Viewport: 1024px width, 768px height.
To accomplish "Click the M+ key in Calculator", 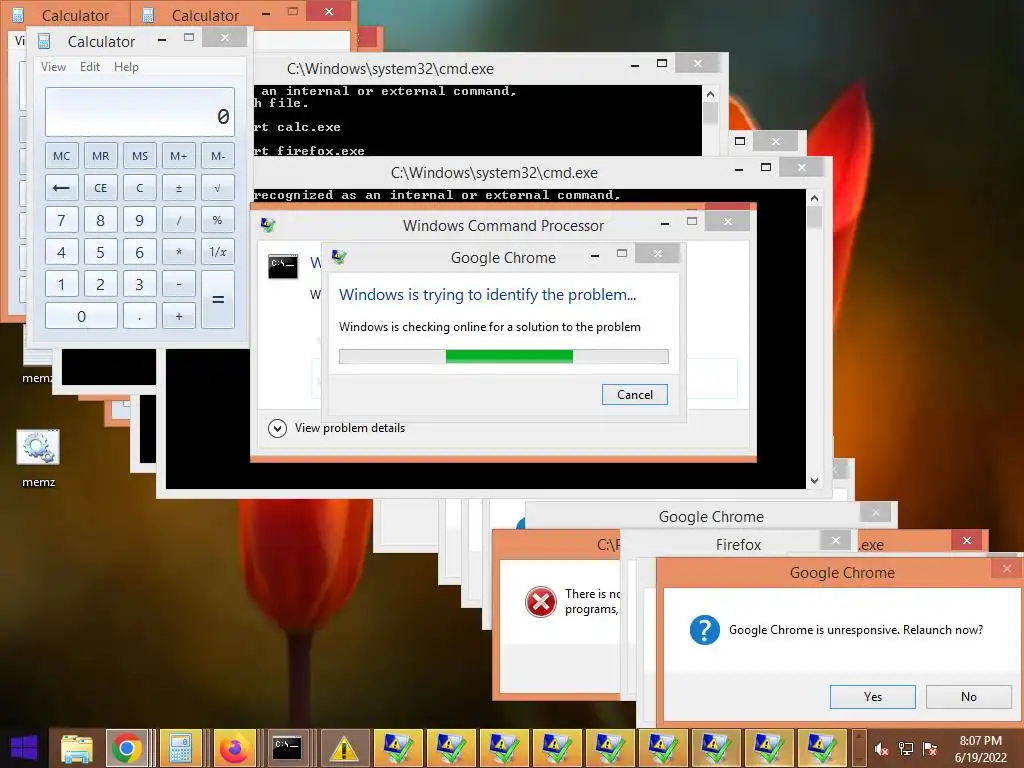I will point(178,156).
